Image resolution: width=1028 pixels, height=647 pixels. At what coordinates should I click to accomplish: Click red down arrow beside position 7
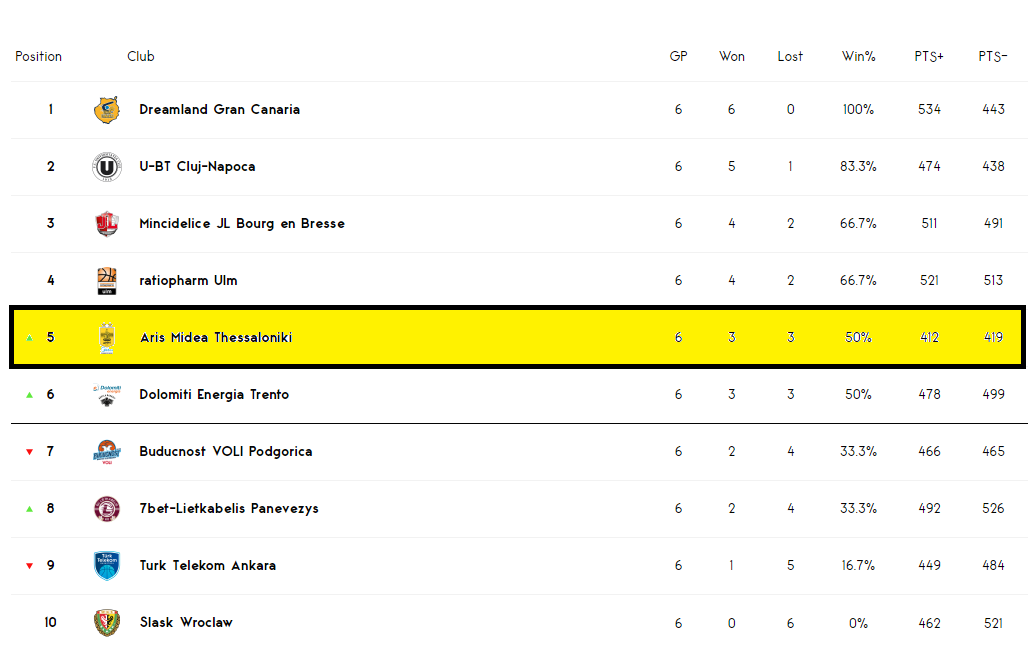(x=29, y=452)
